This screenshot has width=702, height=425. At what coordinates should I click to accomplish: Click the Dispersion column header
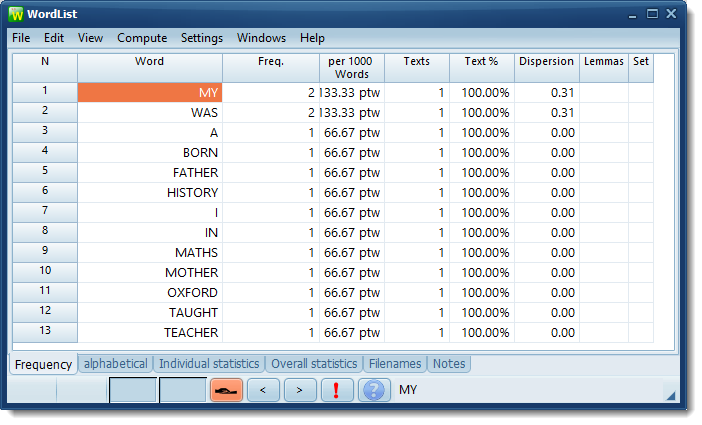547,68
